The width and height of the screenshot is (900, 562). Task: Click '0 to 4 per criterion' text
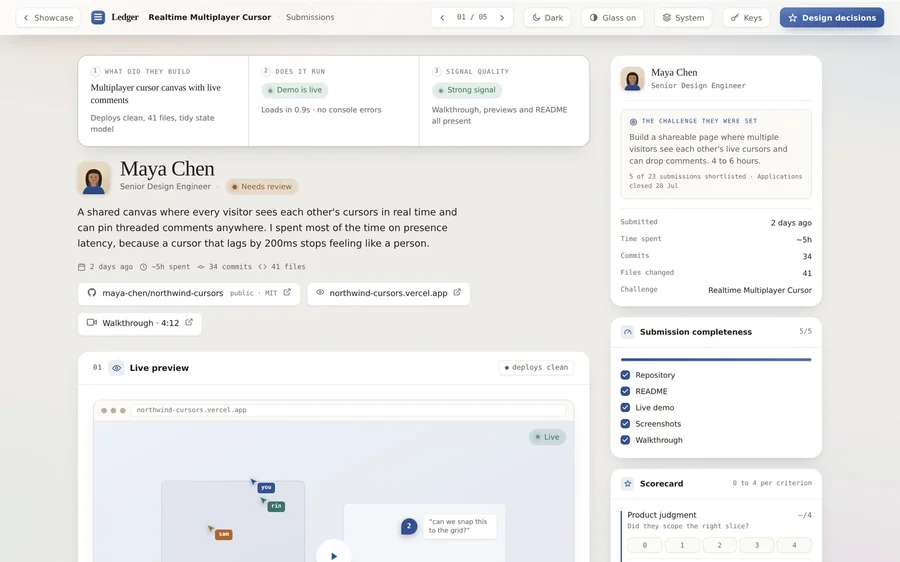pyautogui.click(x=772, y=483)
